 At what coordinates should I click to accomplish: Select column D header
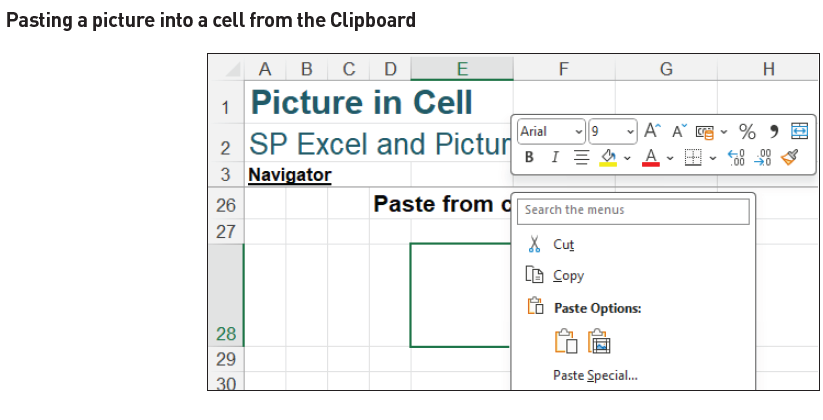(390, 69)
